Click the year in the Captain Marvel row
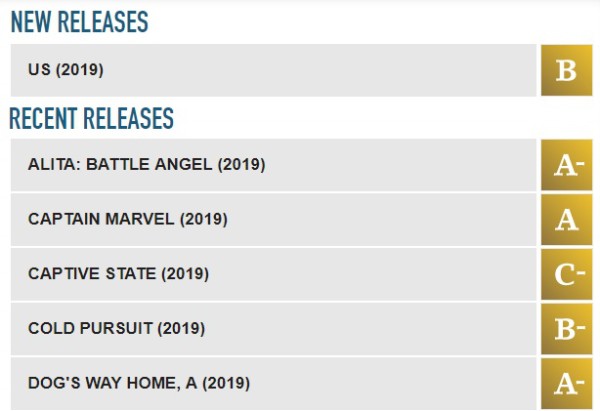Screen dimensions: 600x411 204,219
